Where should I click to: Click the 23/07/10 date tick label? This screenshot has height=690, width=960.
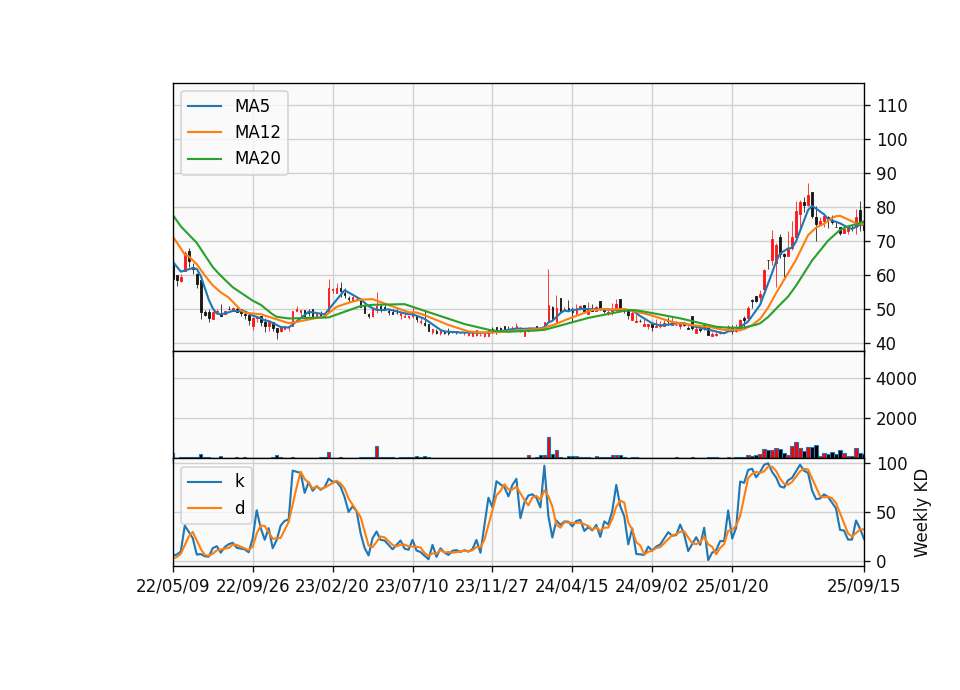click(x=412, y=586)
